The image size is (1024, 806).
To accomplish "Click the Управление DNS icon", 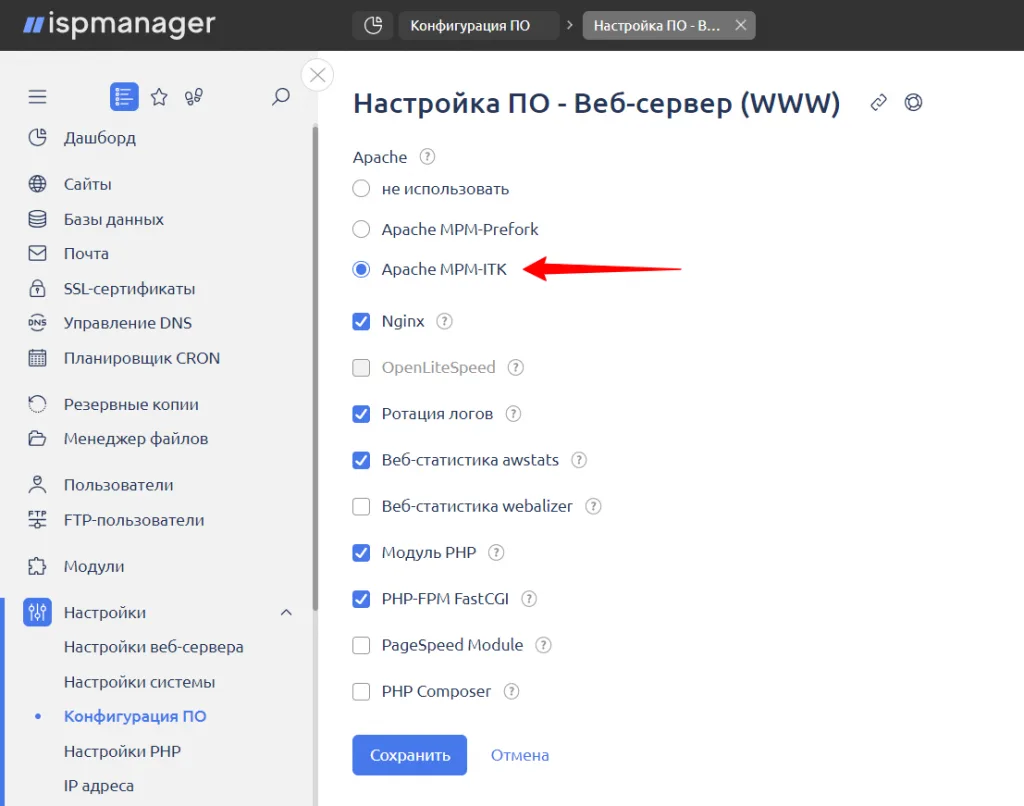I will click(37, 323).
